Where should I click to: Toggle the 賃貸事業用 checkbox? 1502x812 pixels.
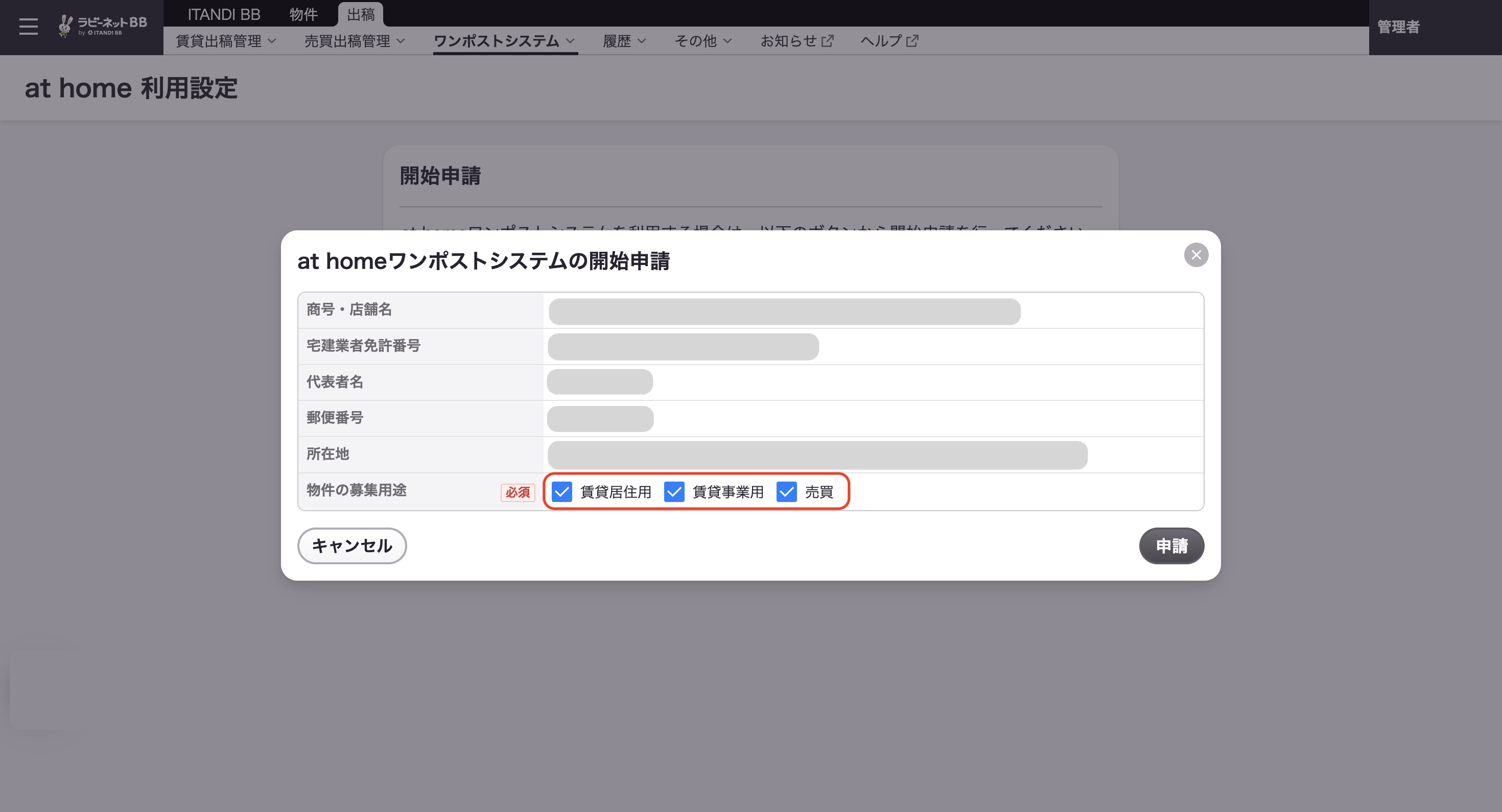click(674, 491)
